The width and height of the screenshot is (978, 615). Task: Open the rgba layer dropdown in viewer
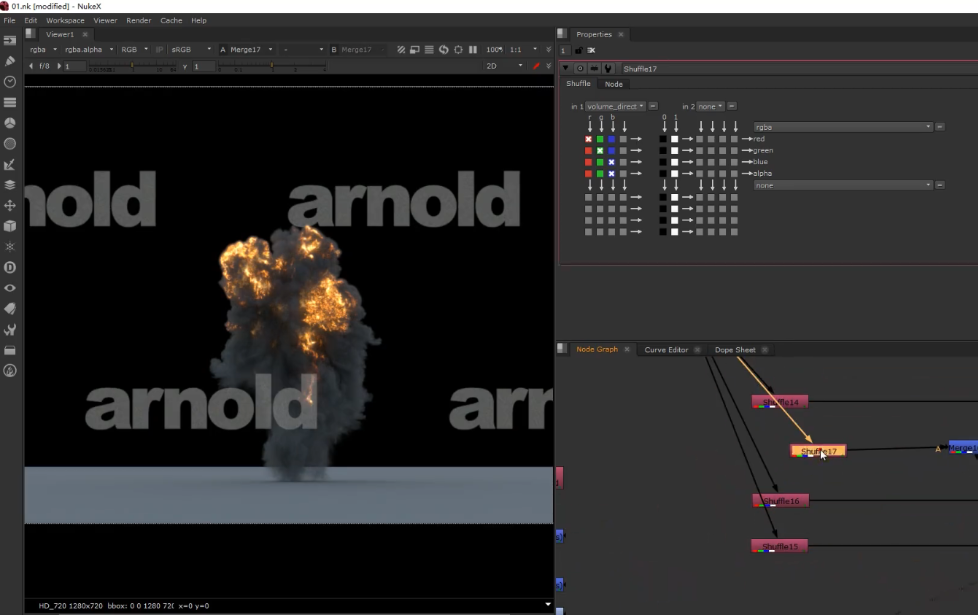click(x=43, y=49)
